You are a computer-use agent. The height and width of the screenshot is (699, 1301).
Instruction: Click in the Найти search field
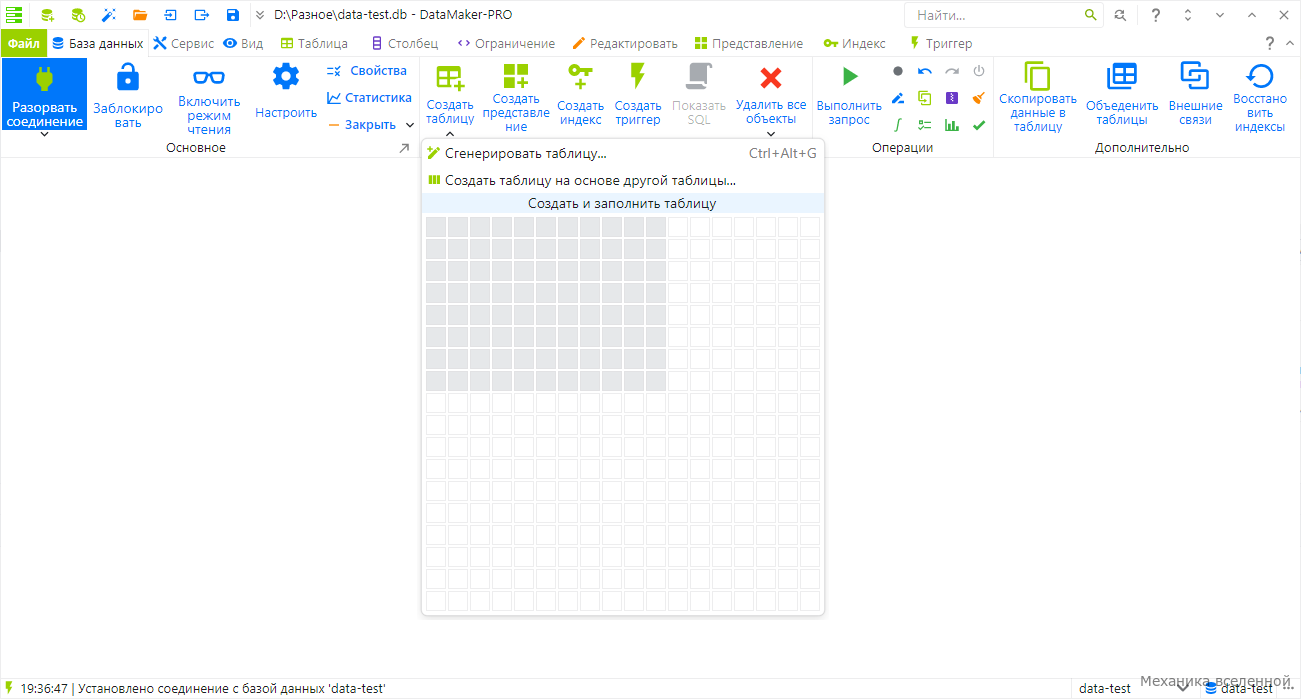coord(997,15)
